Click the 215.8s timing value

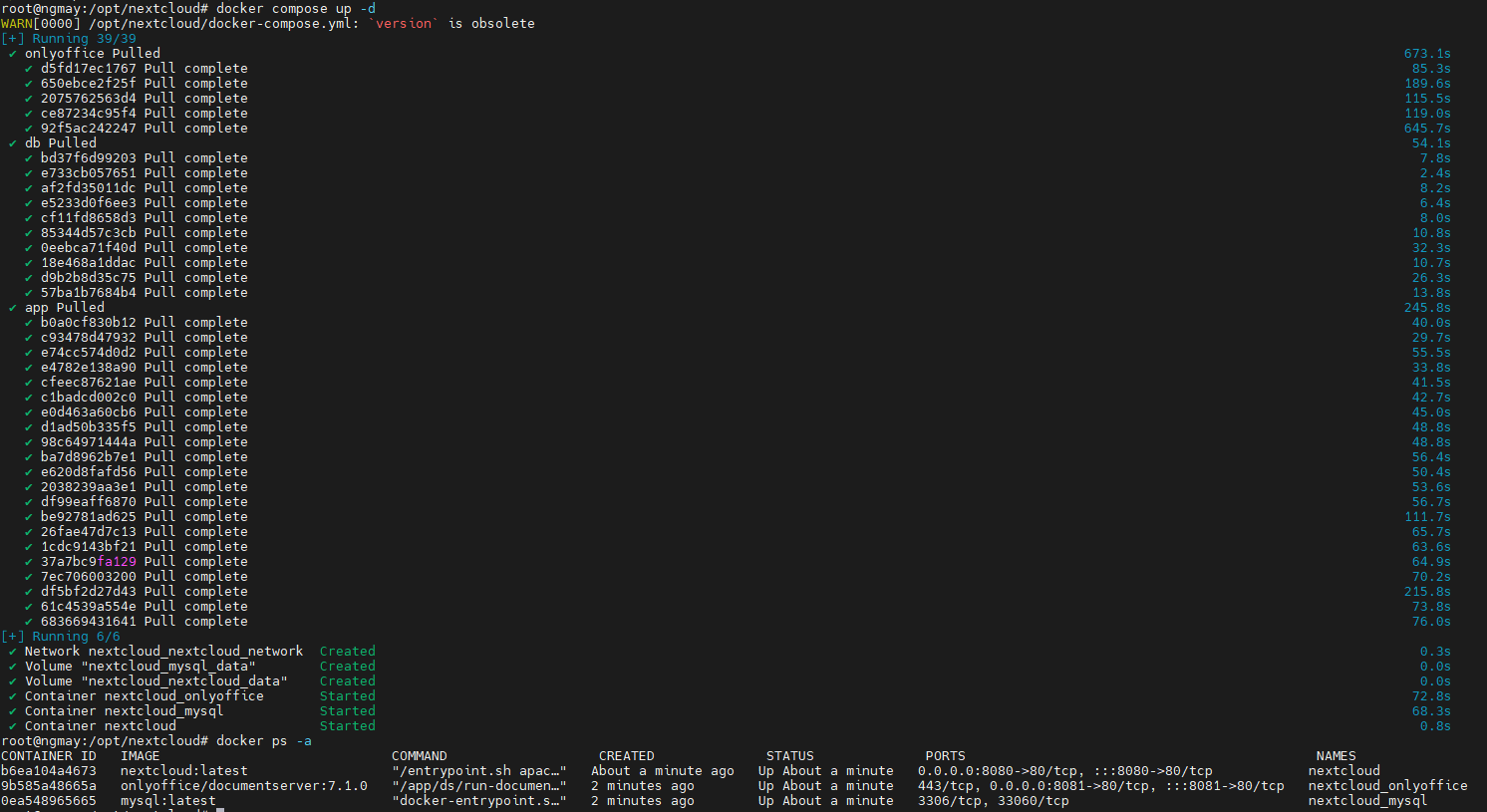[x=1427, y=591]
